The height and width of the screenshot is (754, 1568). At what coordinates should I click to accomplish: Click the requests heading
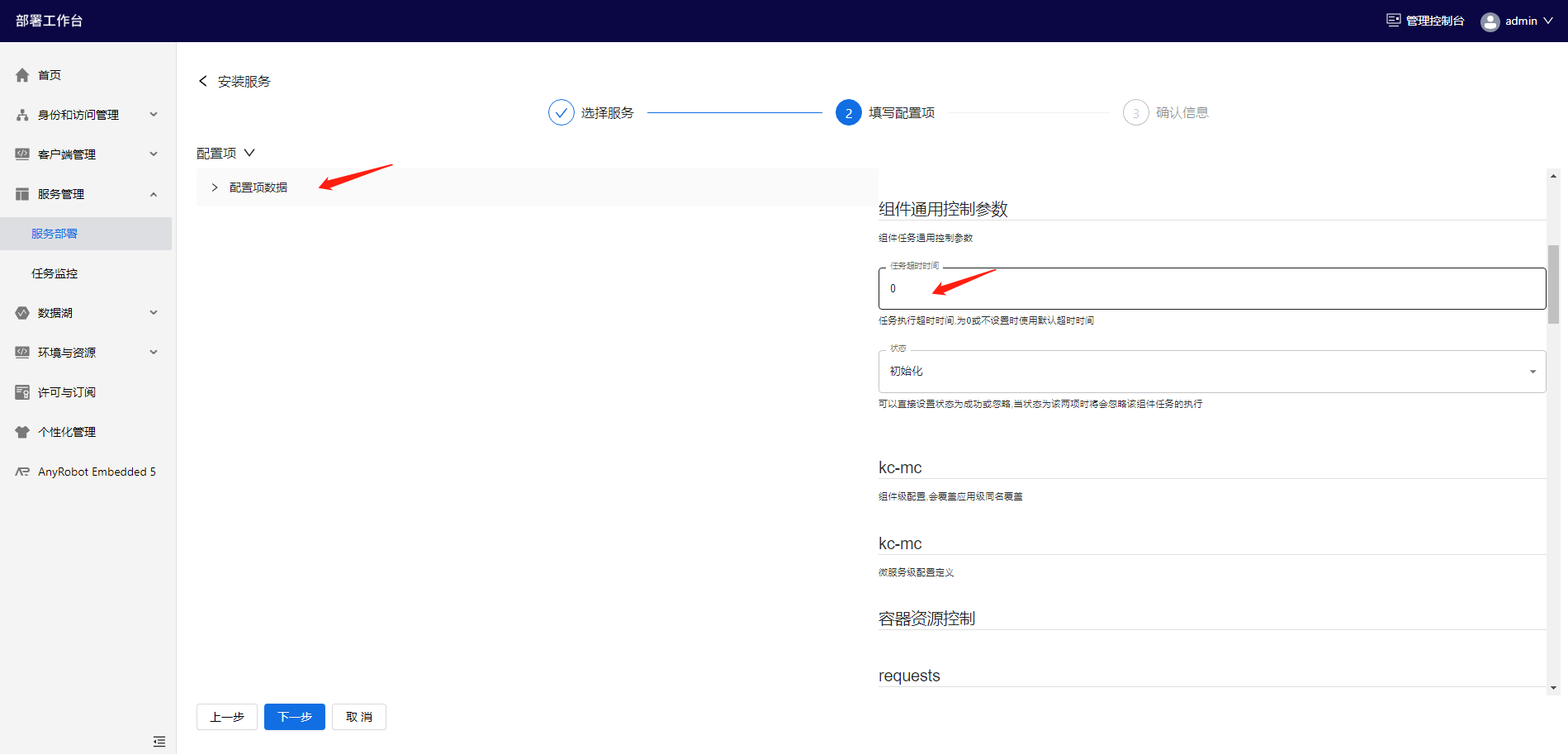pos(909,676)
